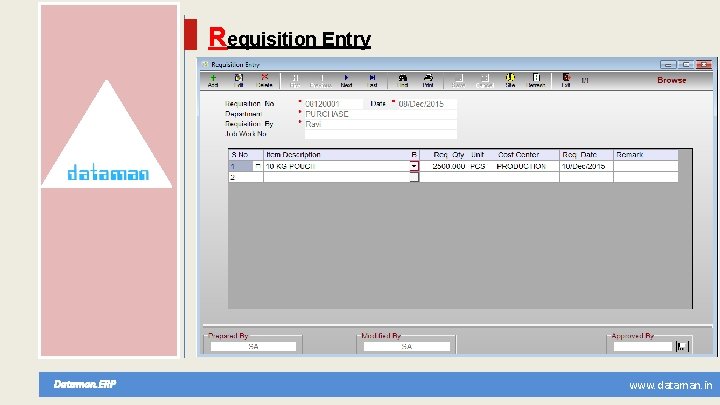Click the empty Job Work No field
The image size is (720, 405).
click(381, 134)
